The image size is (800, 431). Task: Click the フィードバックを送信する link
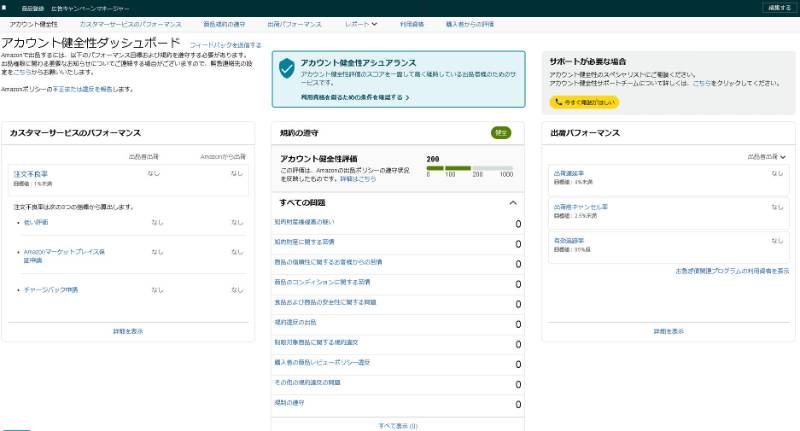226,45
